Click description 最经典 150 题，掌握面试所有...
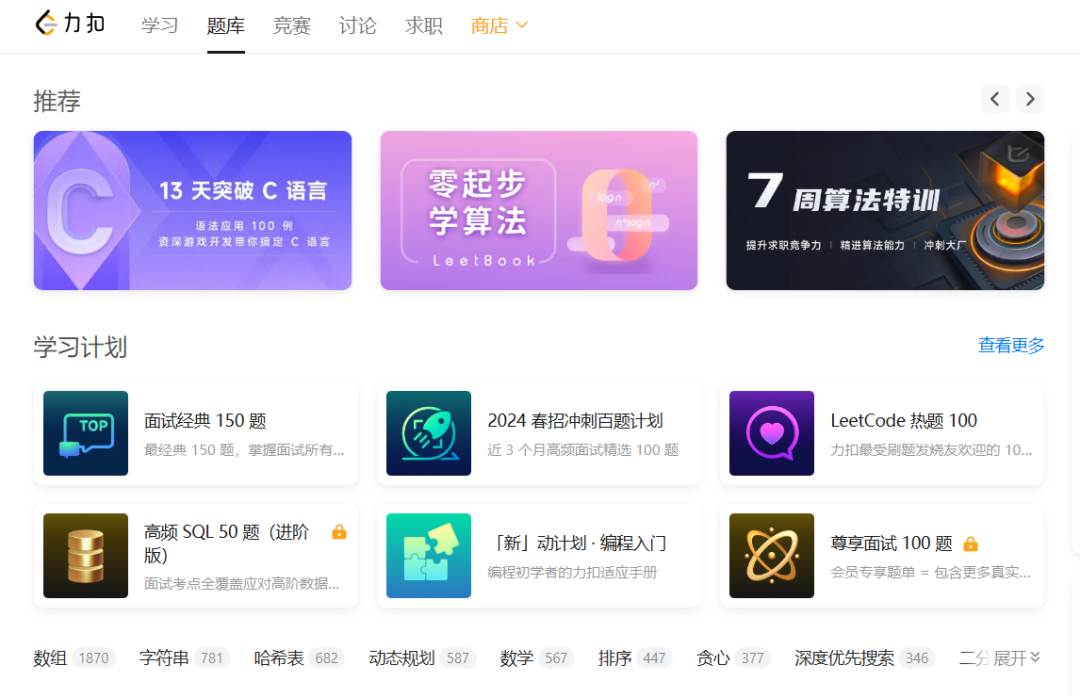Screen dimensions: 1080x696 [244, 450]
